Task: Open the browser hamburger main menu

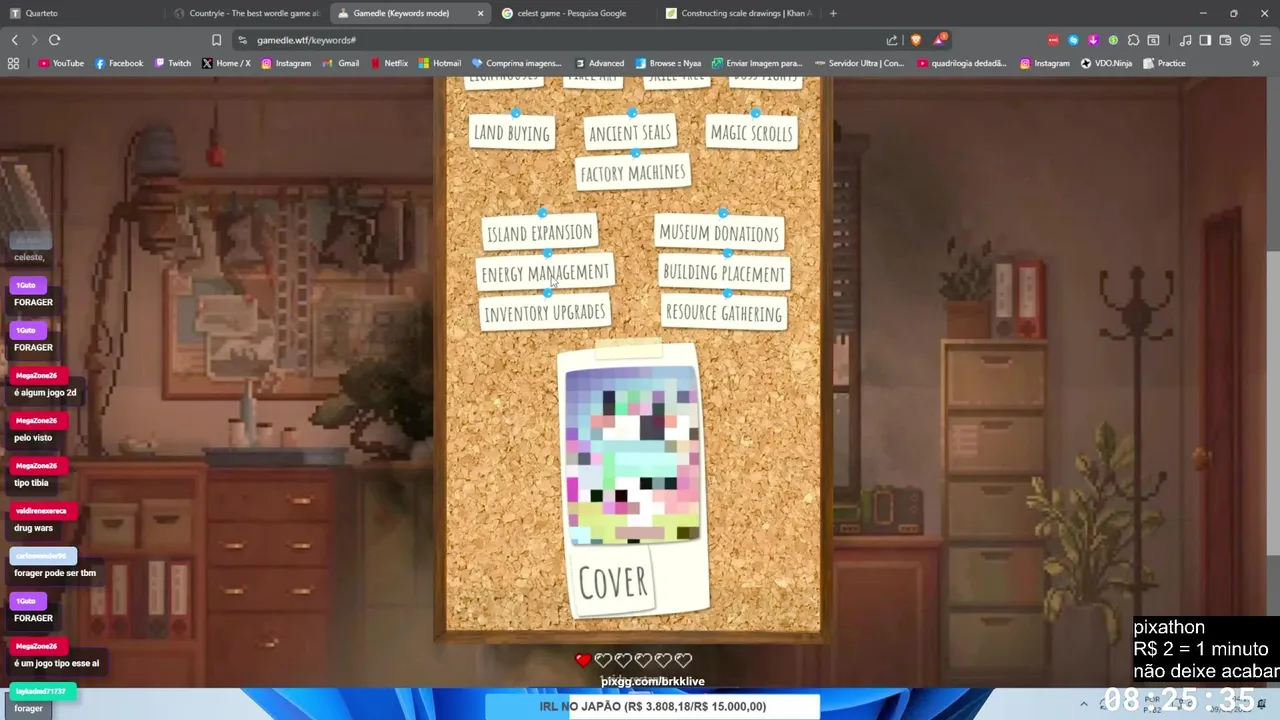Action: click(1265, 40)
